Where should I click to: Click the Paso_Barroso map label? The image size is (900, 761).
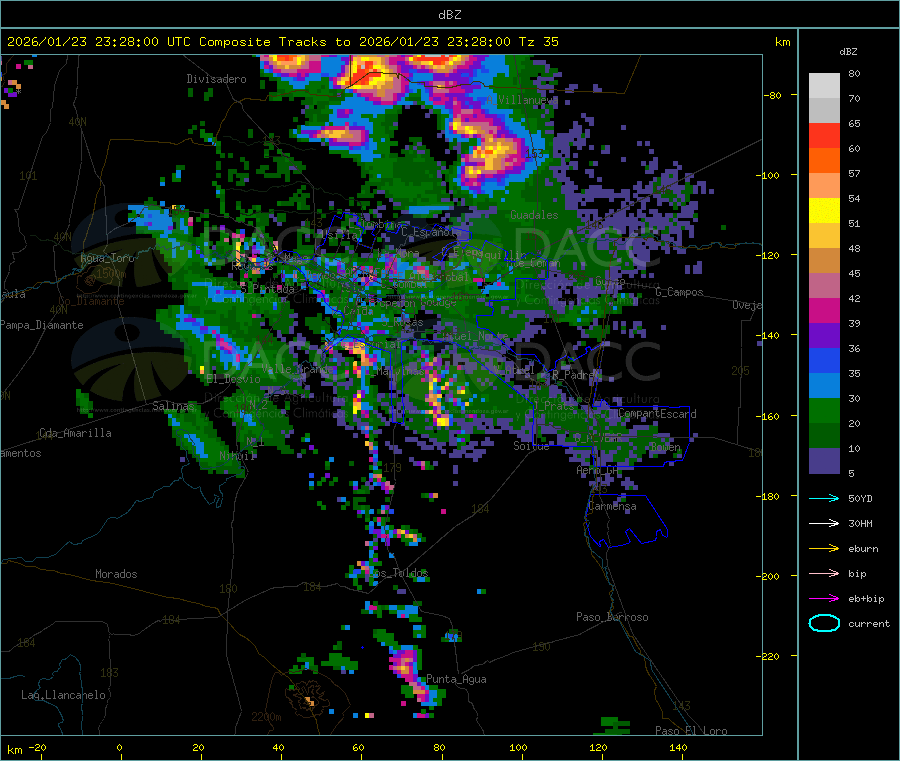point(612,618)
